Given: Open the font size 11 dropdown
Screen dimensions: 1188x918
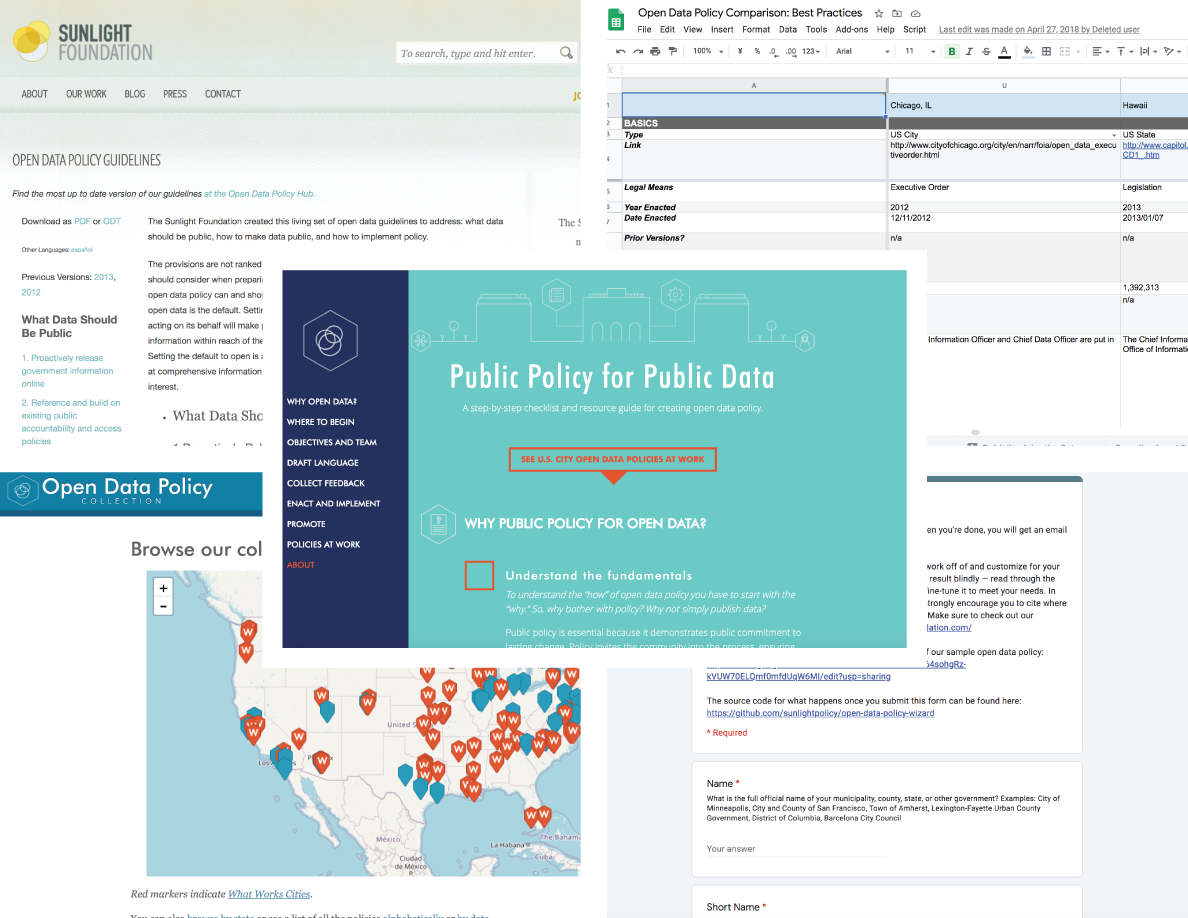Looking at the screenshot, I should pyautogui.click(x=920, y=52).
